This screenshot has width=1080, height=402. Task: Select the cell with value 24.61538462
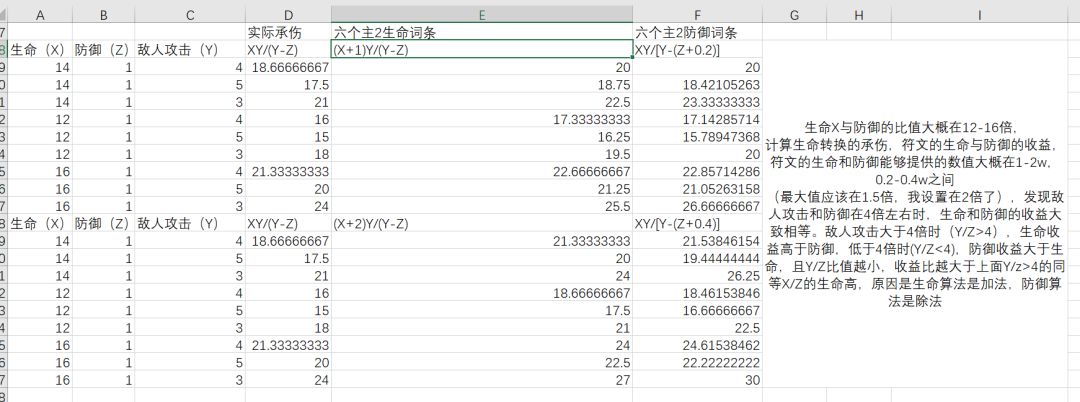697,346
